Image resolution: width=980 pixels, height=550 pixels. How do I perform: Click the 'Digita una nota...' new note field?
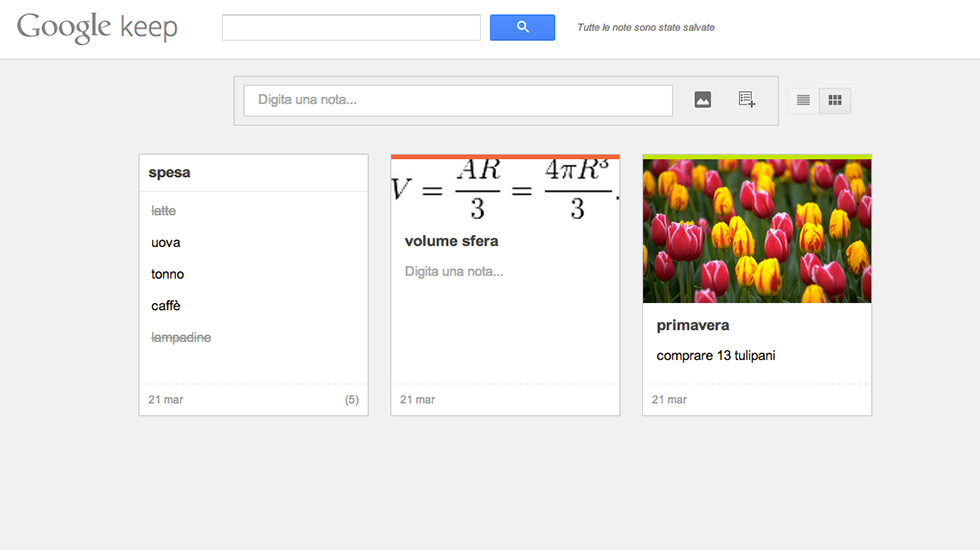458,100
